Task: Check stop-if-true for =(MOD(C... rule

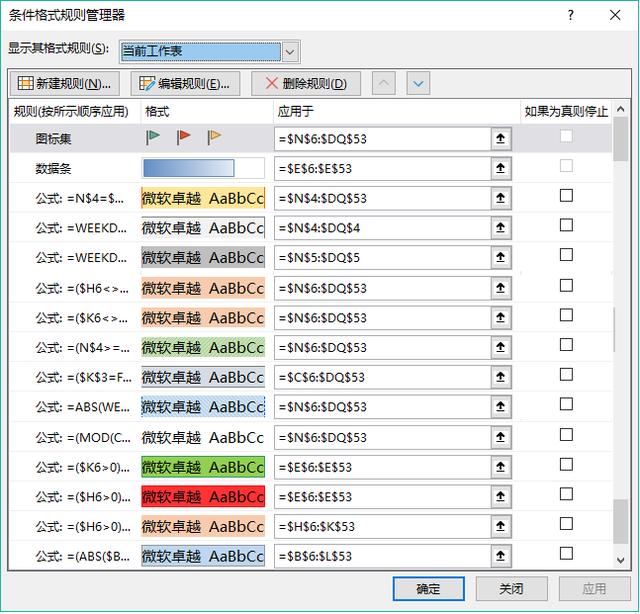Action: (566, 435)
